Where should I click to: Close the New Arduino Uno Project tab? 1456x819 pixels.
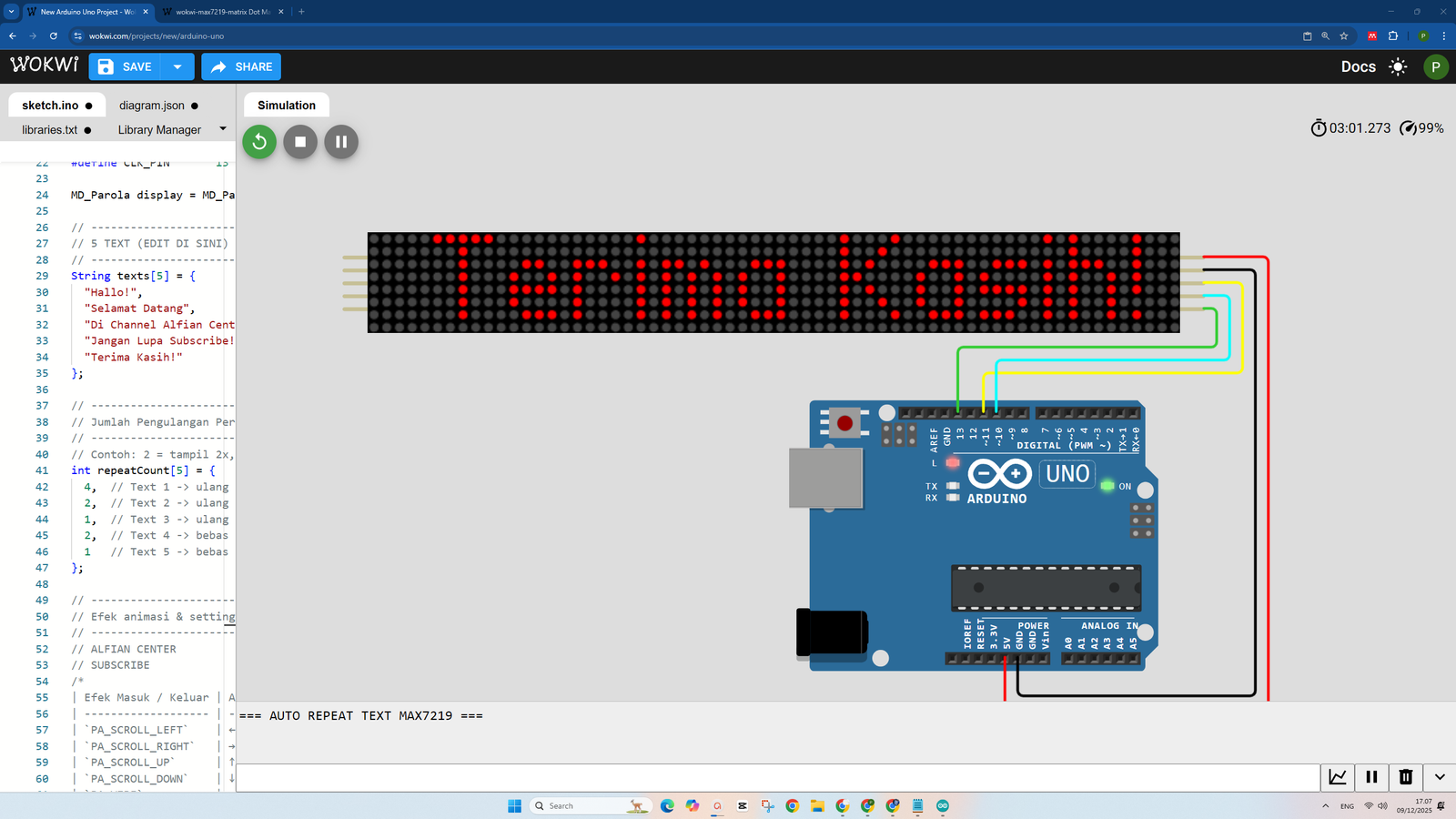146,12
